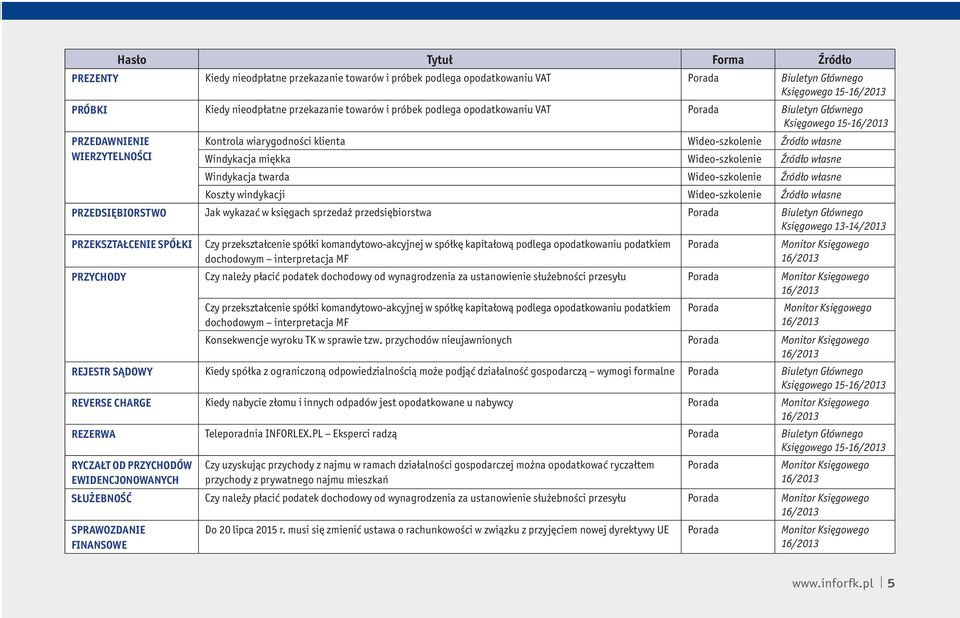
Task: Click the Forma column header
Action: 728,59
